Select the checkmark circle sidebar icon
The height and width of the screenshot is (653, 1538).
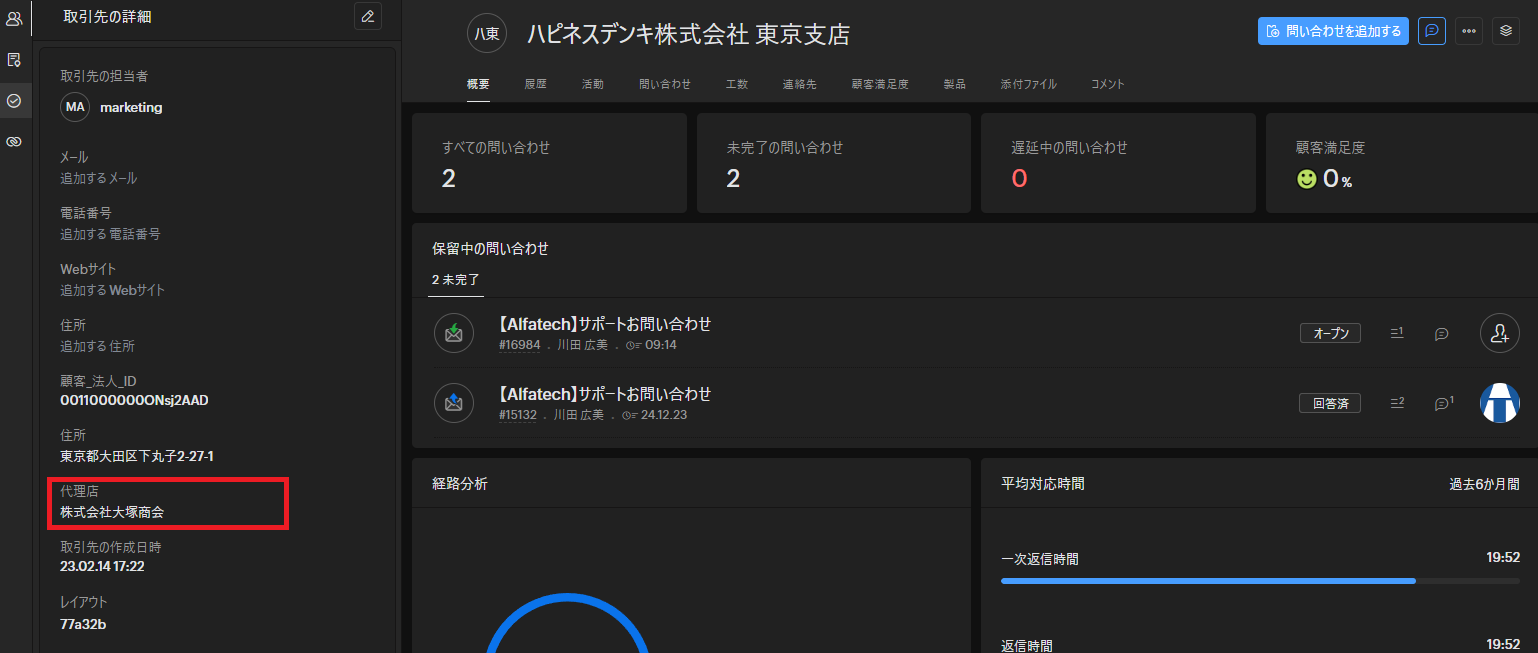tap(14, 101)
